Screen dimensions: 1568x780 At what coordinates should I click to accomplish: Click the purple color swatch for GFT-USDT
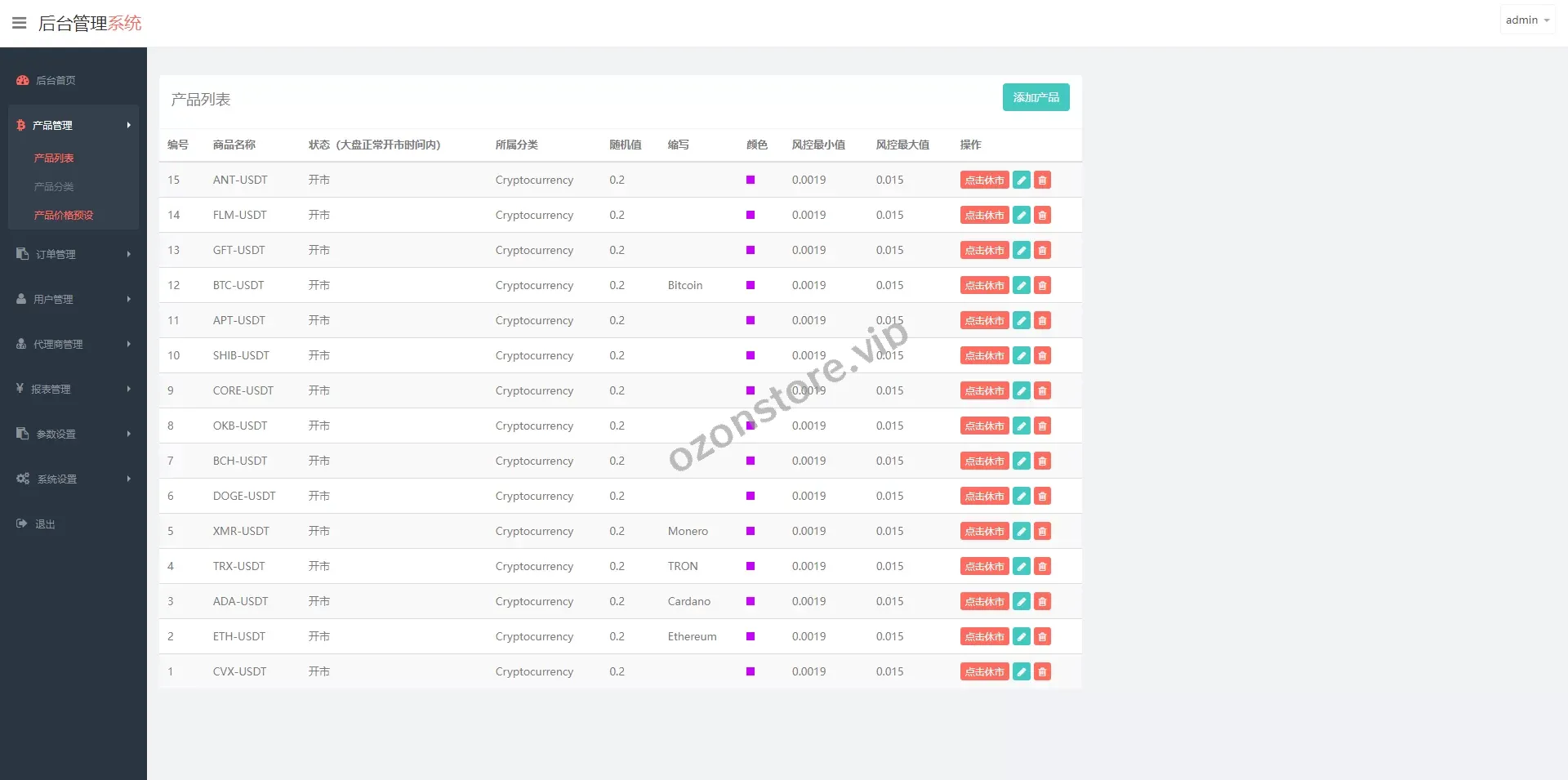(x=751, y=250)
